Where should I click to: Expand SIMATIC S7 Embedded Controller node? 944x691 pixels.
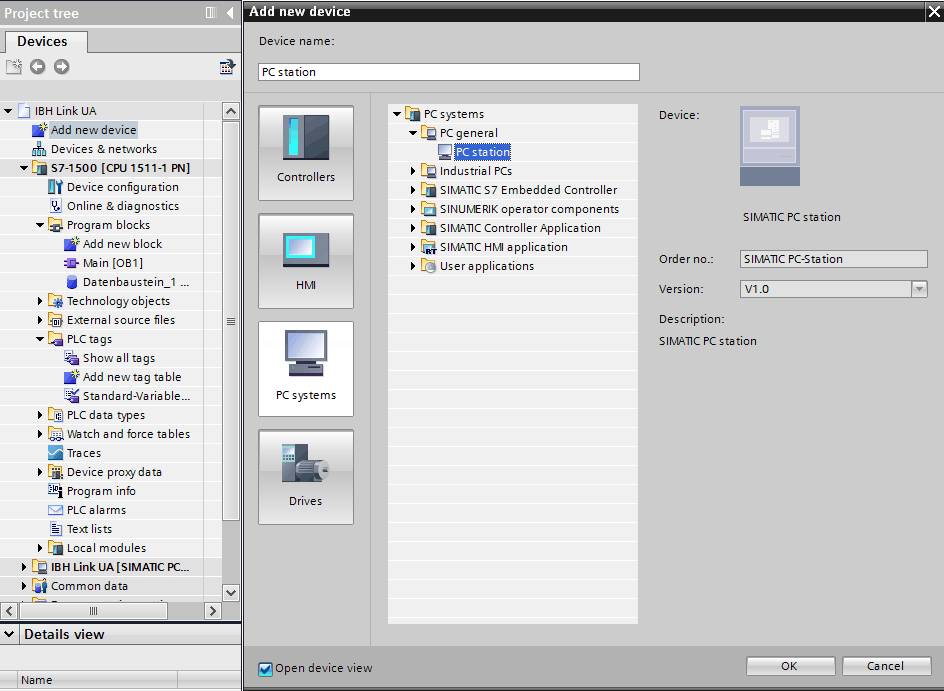coord(413,190)
